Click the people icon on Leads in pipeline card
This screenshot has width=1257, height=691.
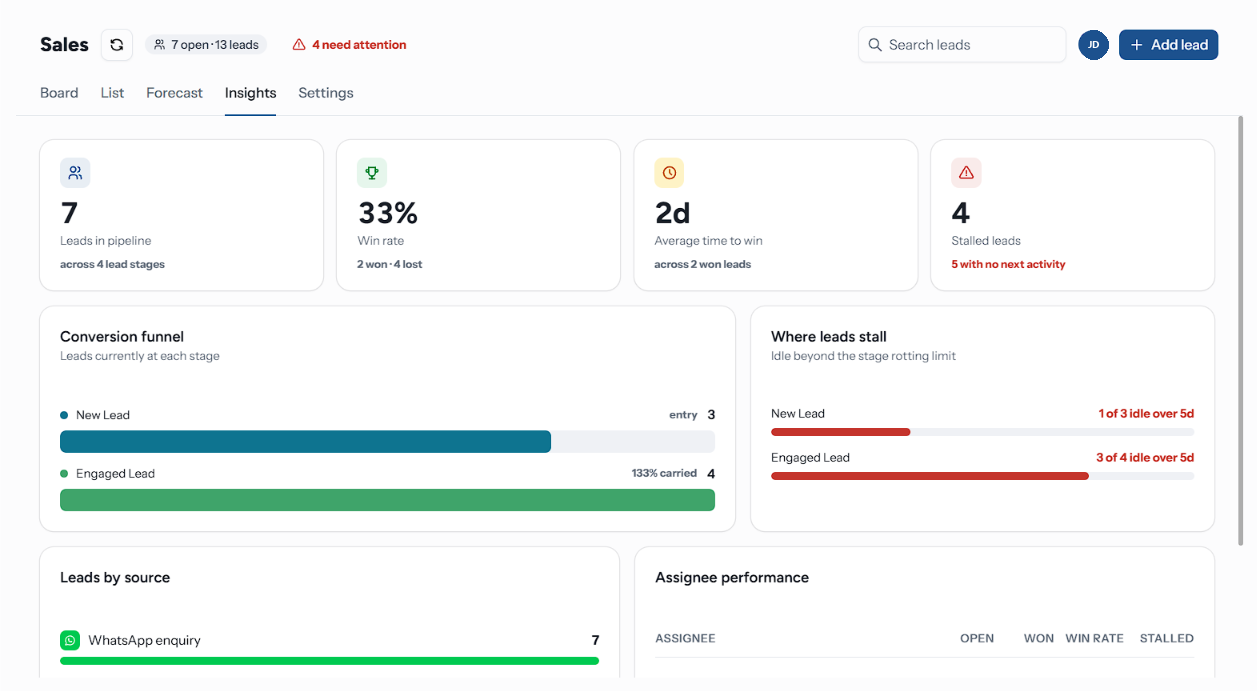coord(75,173)
